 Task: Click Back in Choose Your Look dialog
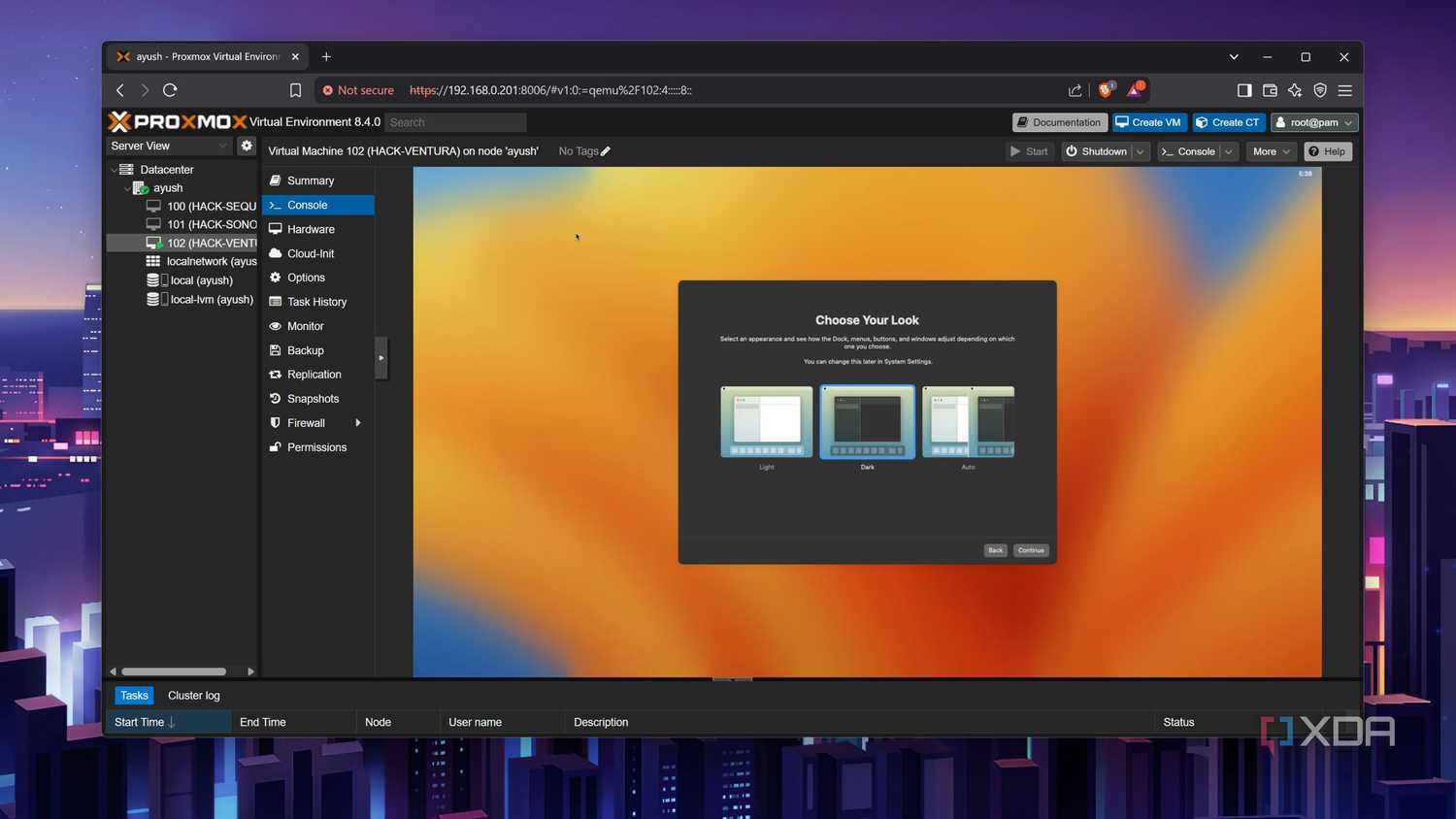tap(995, 550)
